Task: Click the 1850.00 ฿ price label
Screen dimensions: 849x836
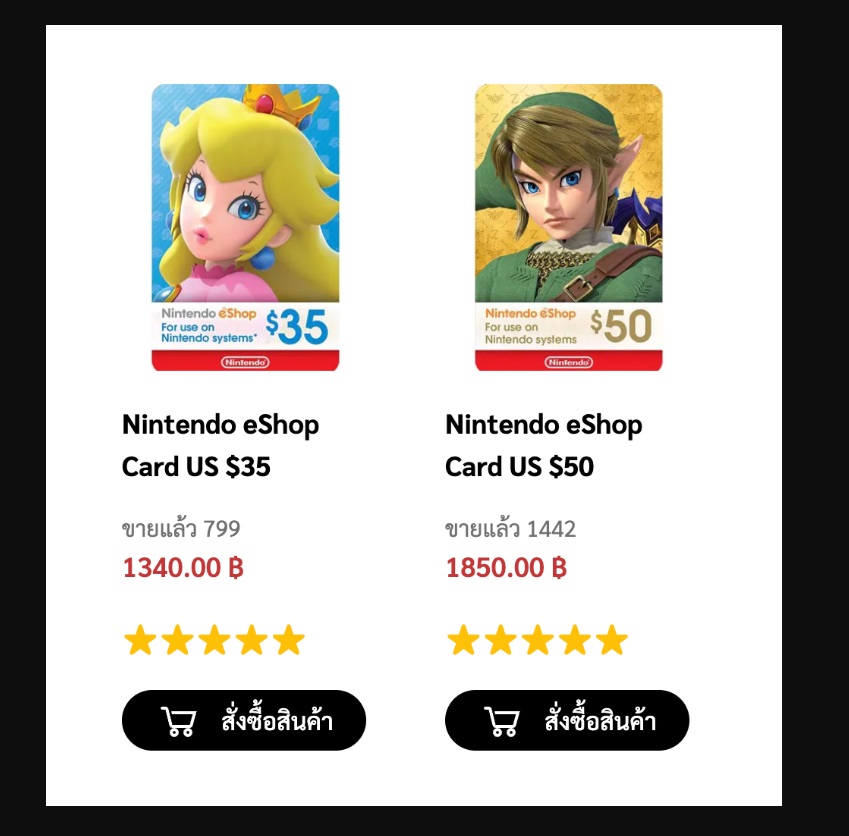Action: click(505, 569)
